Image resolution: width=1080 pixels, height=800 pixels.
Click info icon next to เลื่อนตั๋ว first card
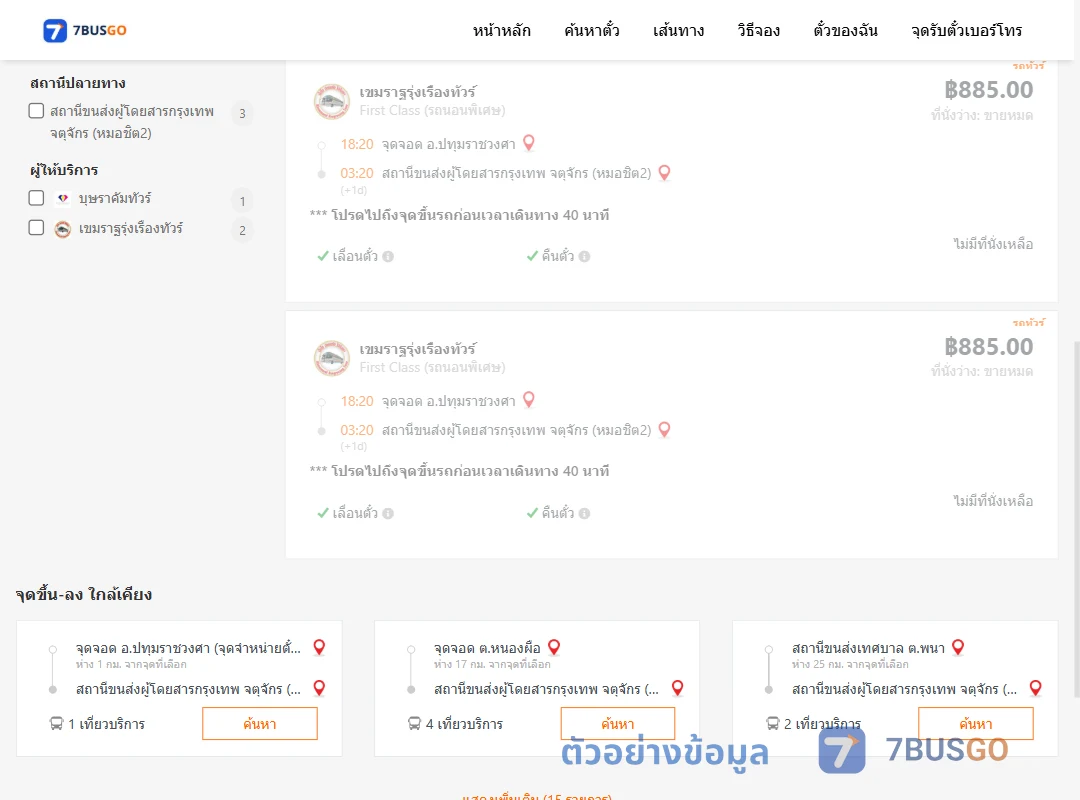[388, 256]
